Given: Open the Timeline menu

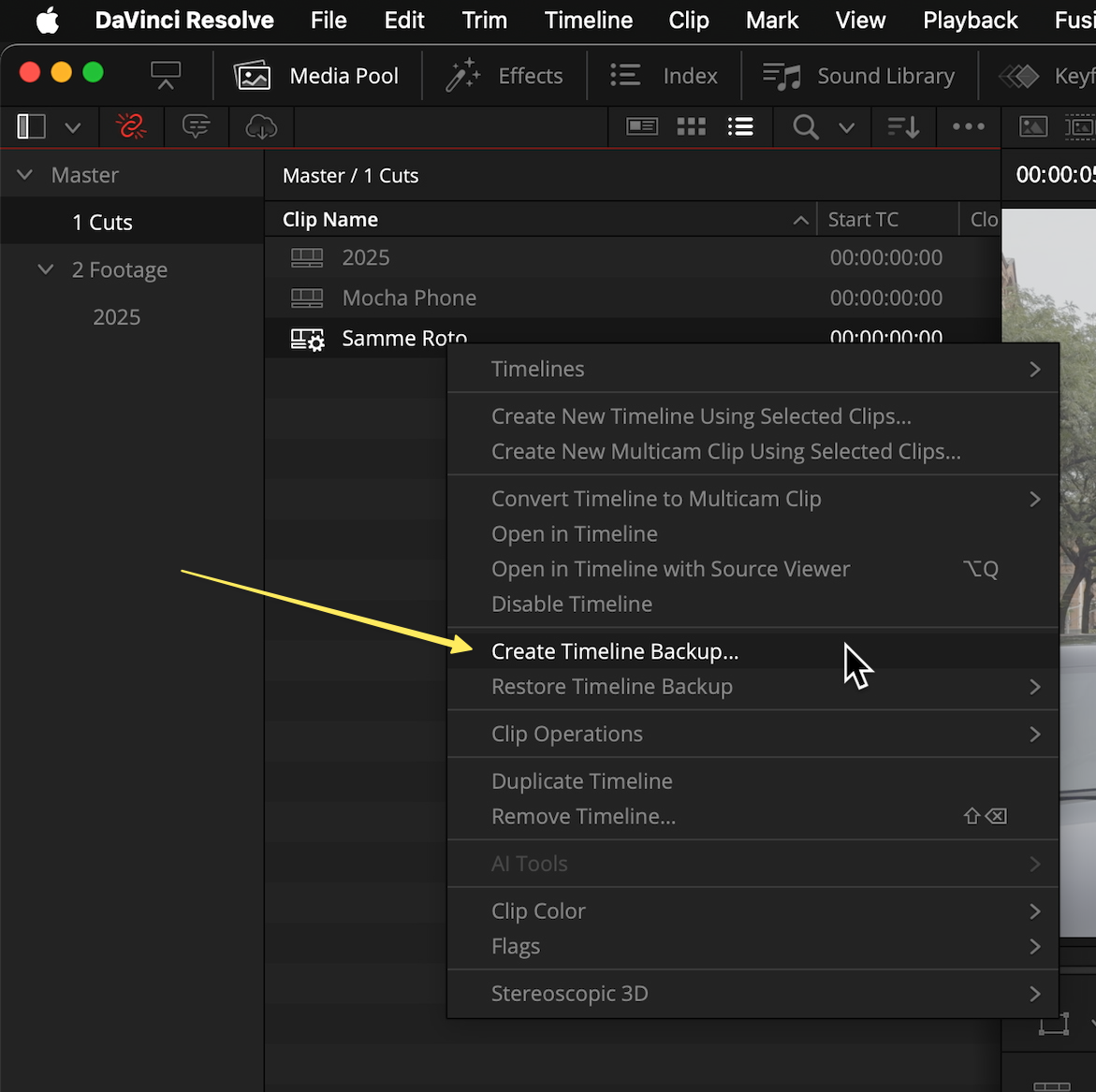Looking at the screenshot, I should (589, 21).
